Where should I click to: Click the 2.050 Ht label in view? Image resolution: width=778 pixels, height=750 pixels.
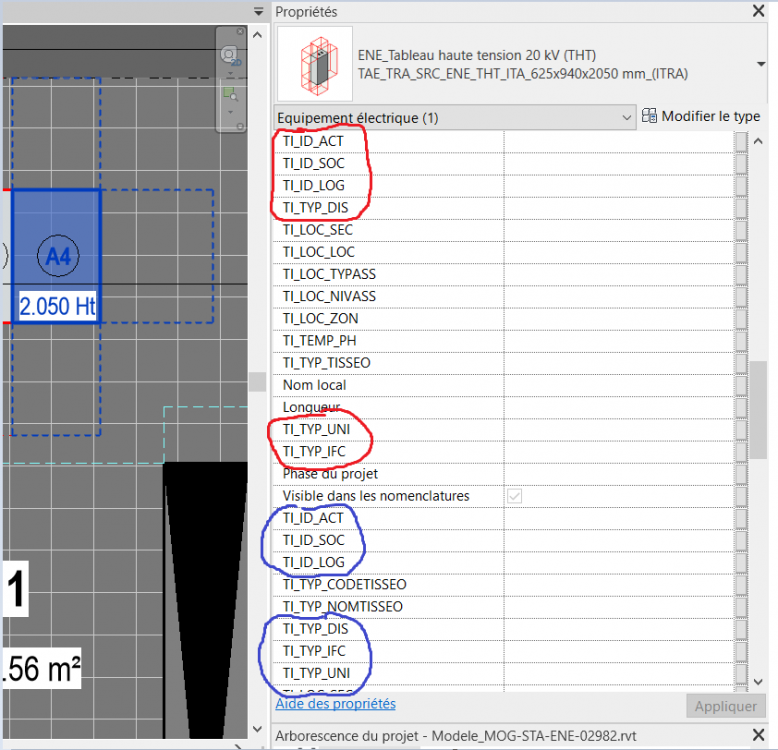[57, 306]
